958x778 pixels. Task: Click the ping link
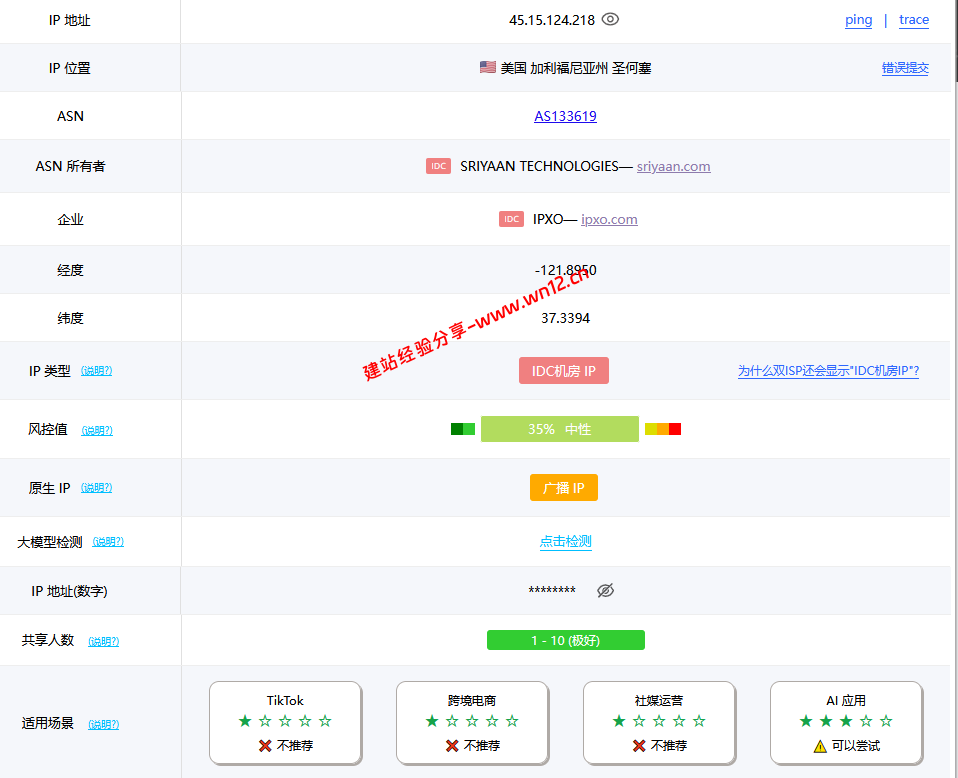pyautogui.click(x=858, y=20)
